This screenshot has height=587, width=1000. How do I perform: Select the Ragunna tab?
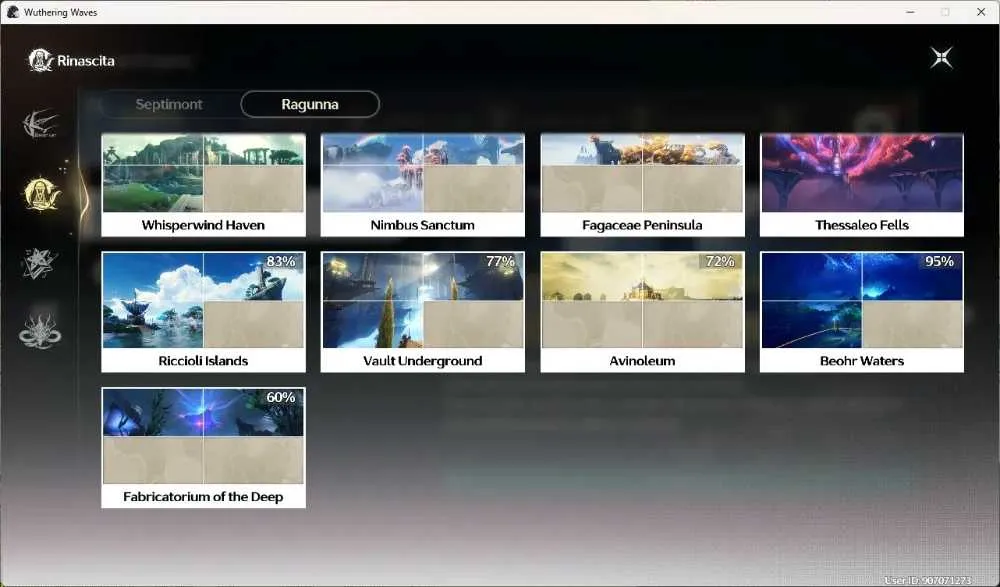click(x=310, y=105)
